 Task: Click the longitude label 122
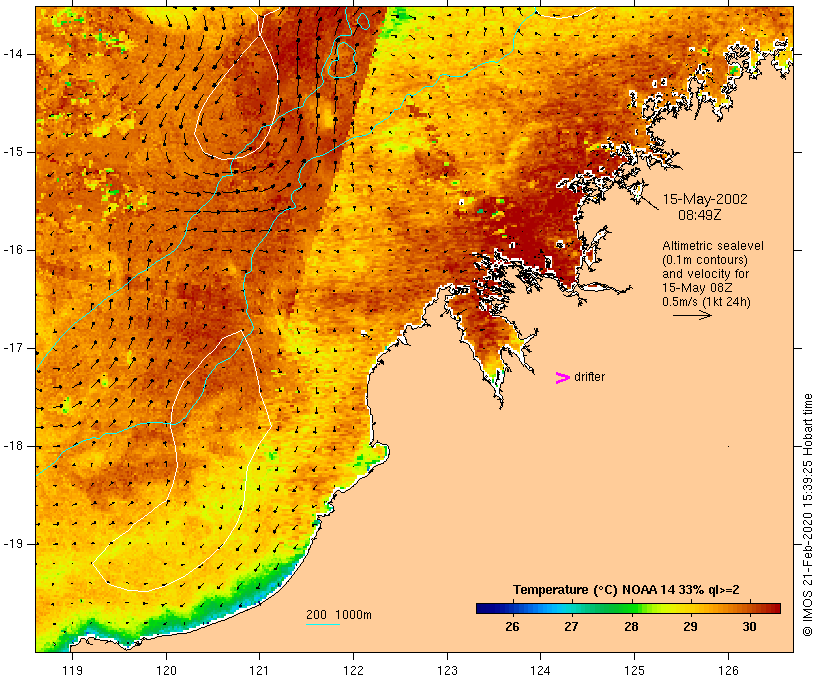[354, 670]
